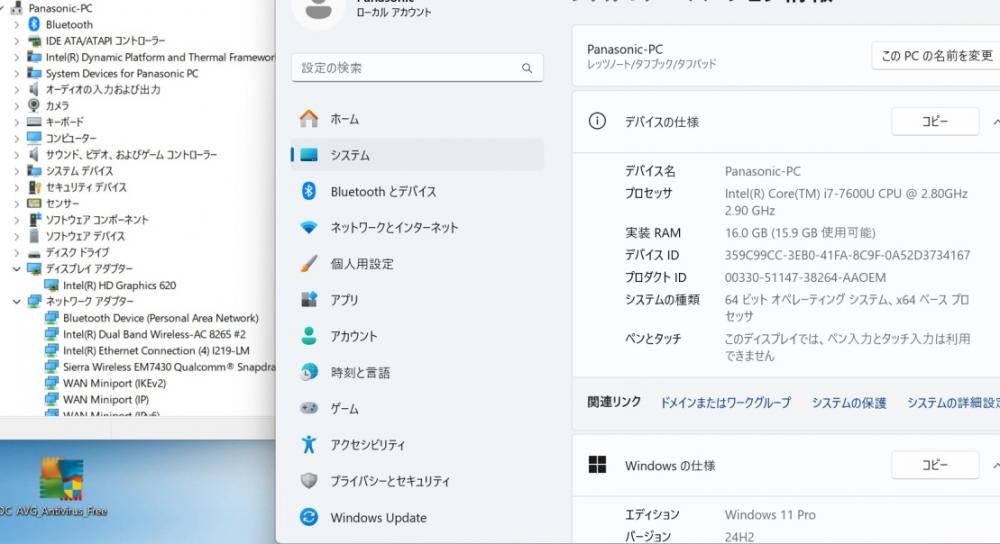1000x544 pixels.
Task: Select Bluetooth Device (Personal Area Network) entry
Action: [x=160, y=318]
